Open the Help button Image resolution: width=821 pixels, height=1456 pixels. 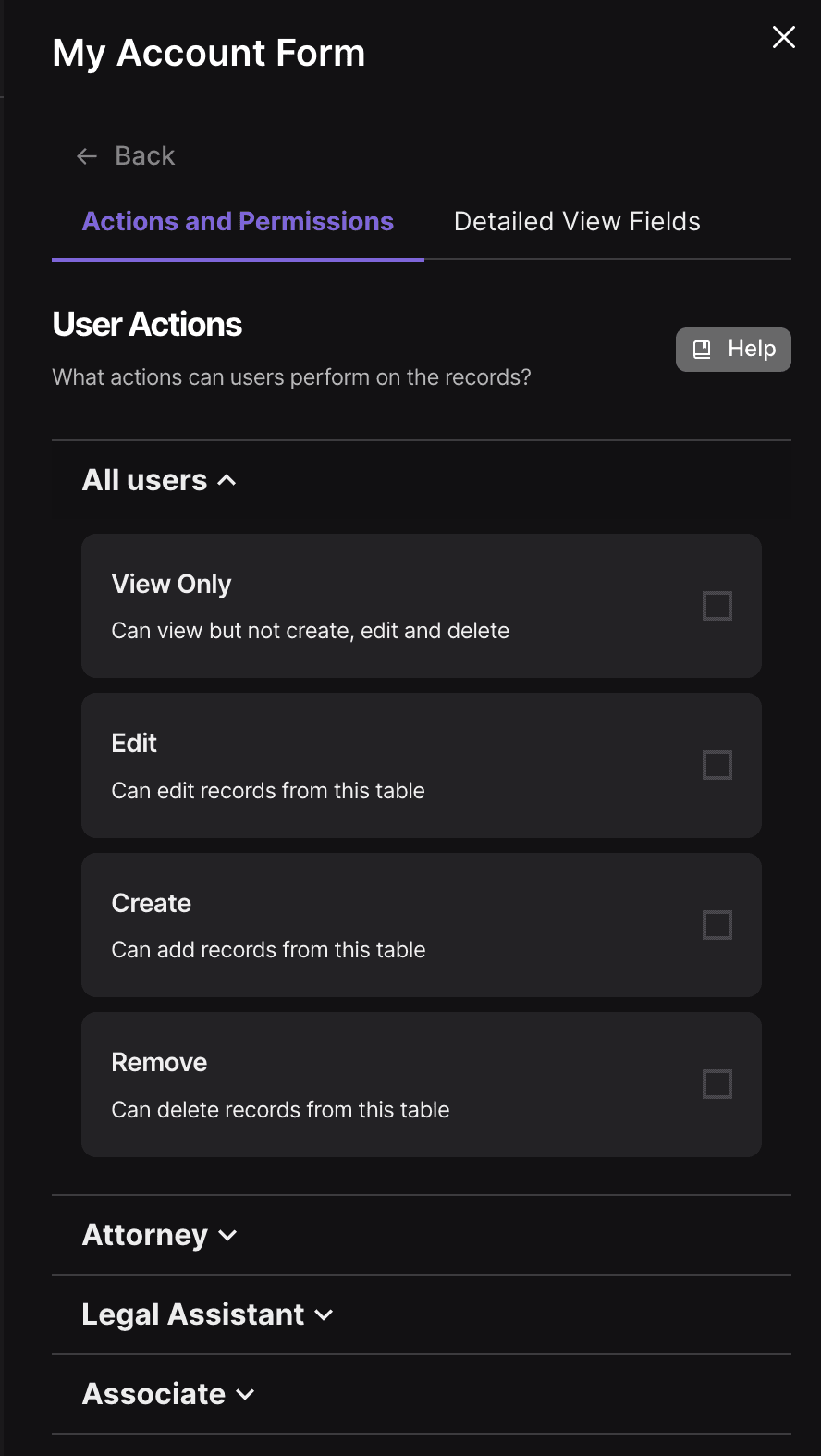[733, 350]
